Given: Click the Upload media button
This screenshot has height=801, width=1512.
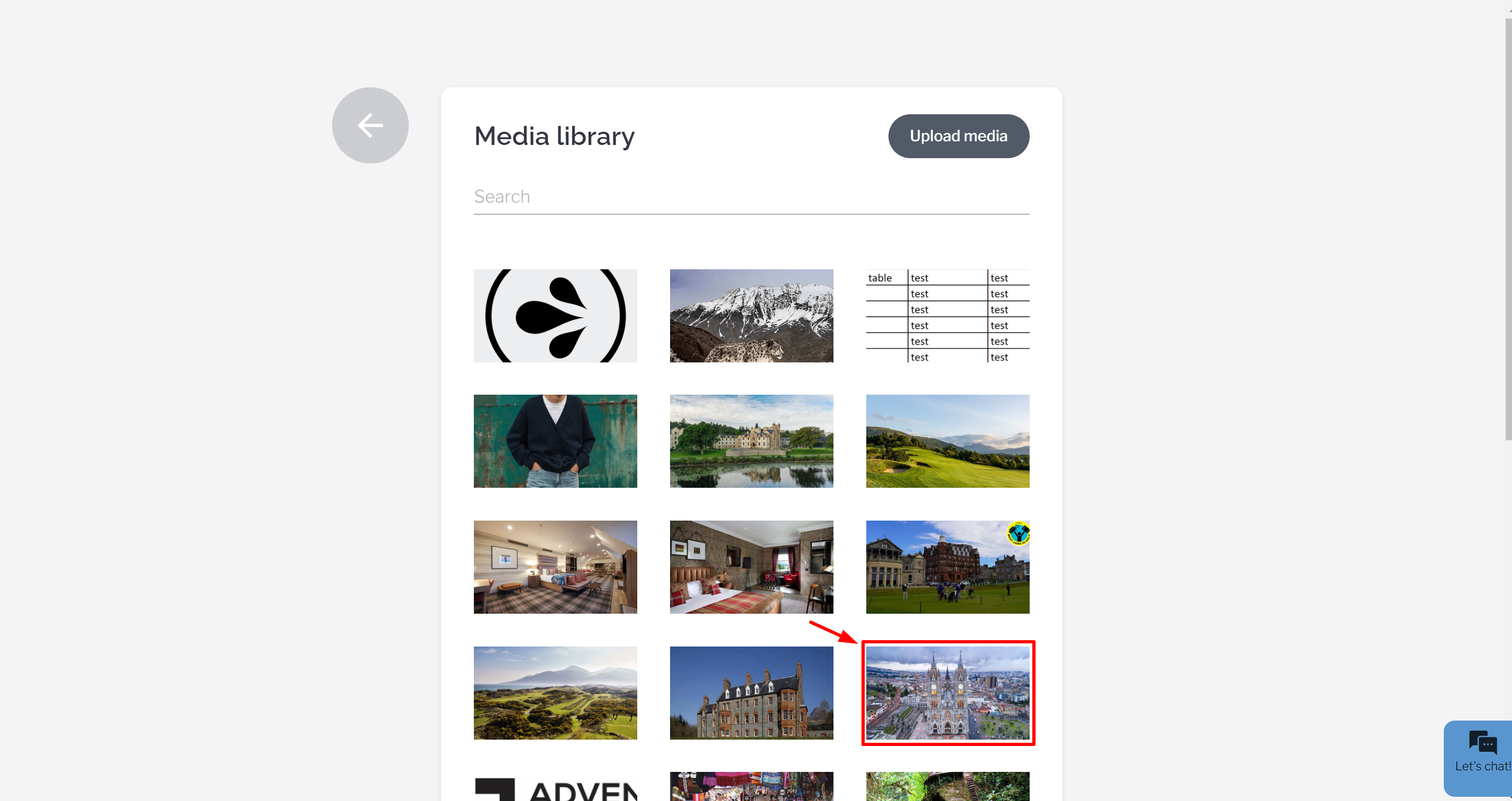Looking at the screenshot, I should pyautogui.click(x=958, y=135).
